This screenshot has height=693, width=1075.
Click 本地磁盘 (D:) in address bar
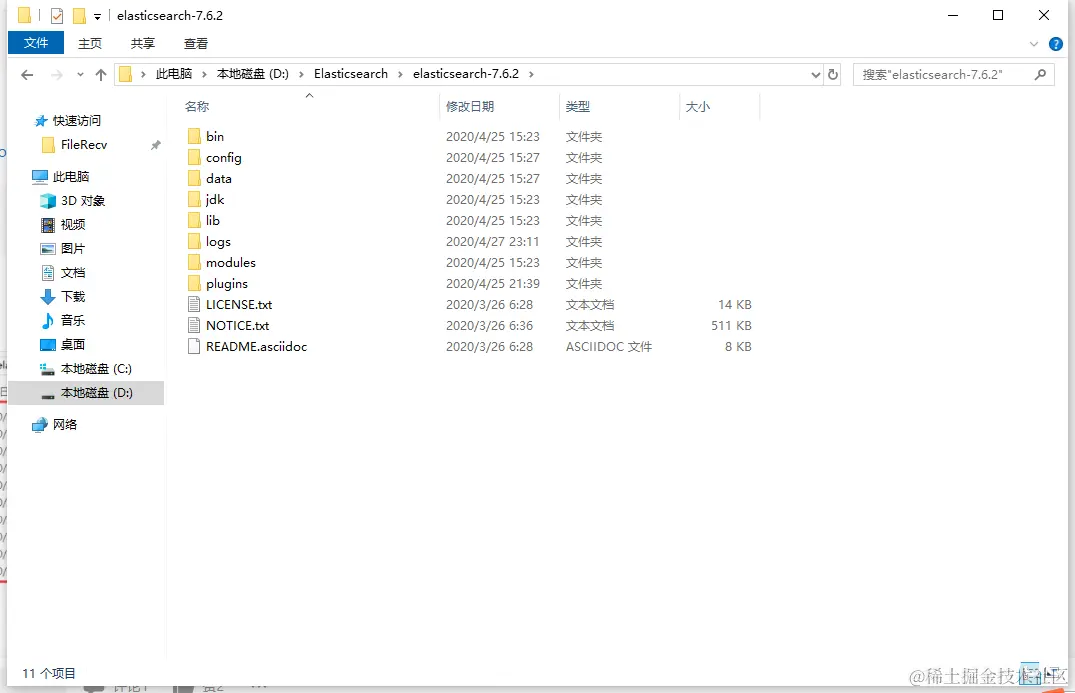click(x=253, y=74)
